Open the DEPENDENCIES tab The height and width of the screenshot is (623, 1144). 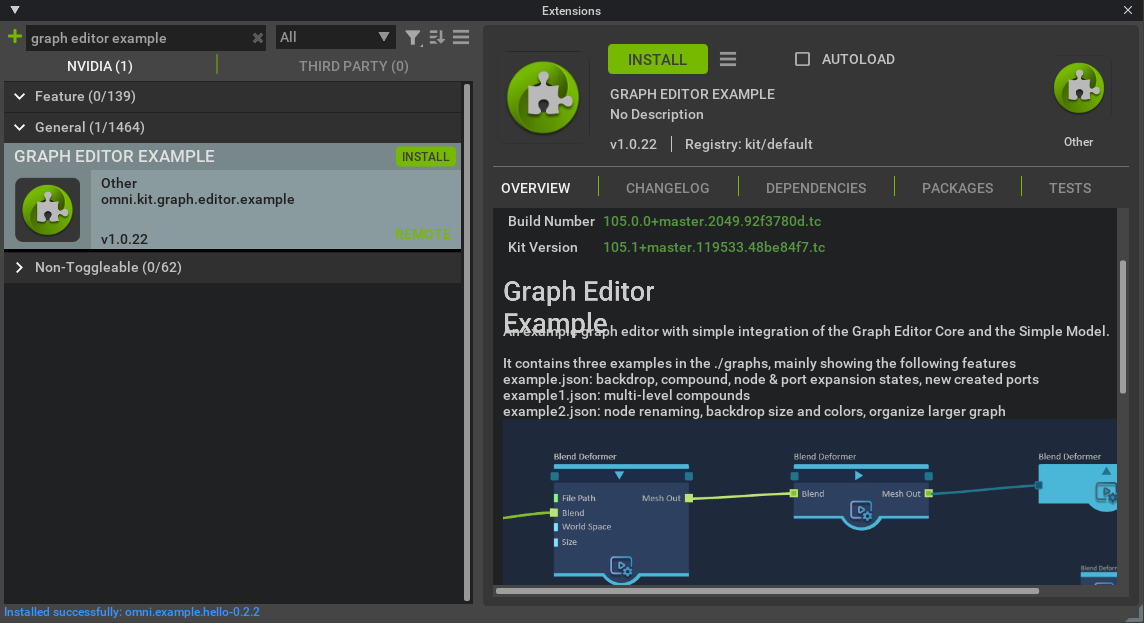coord(816,188)
